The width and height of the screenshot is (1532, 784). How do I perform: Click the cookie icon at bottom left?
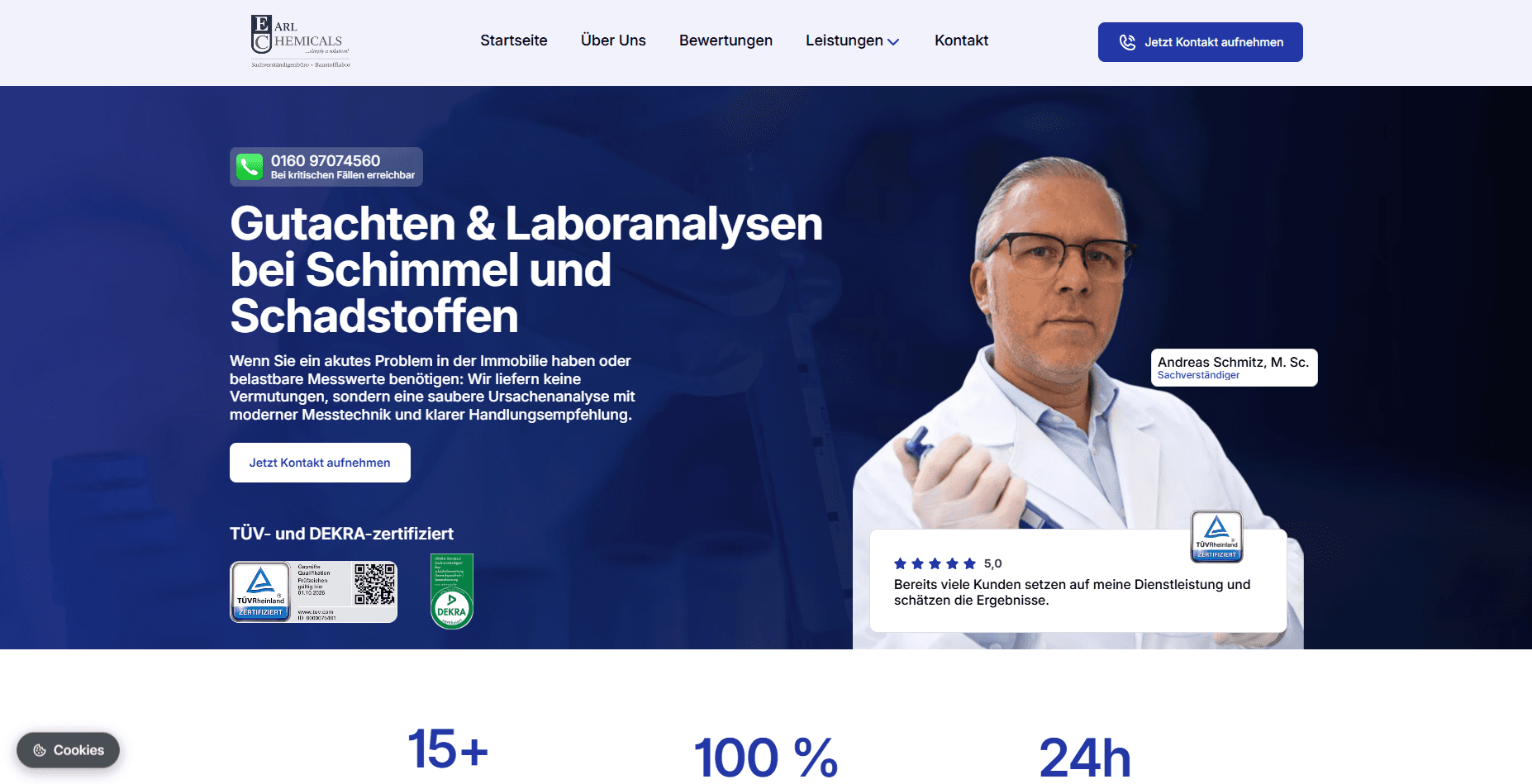(40, 750)
